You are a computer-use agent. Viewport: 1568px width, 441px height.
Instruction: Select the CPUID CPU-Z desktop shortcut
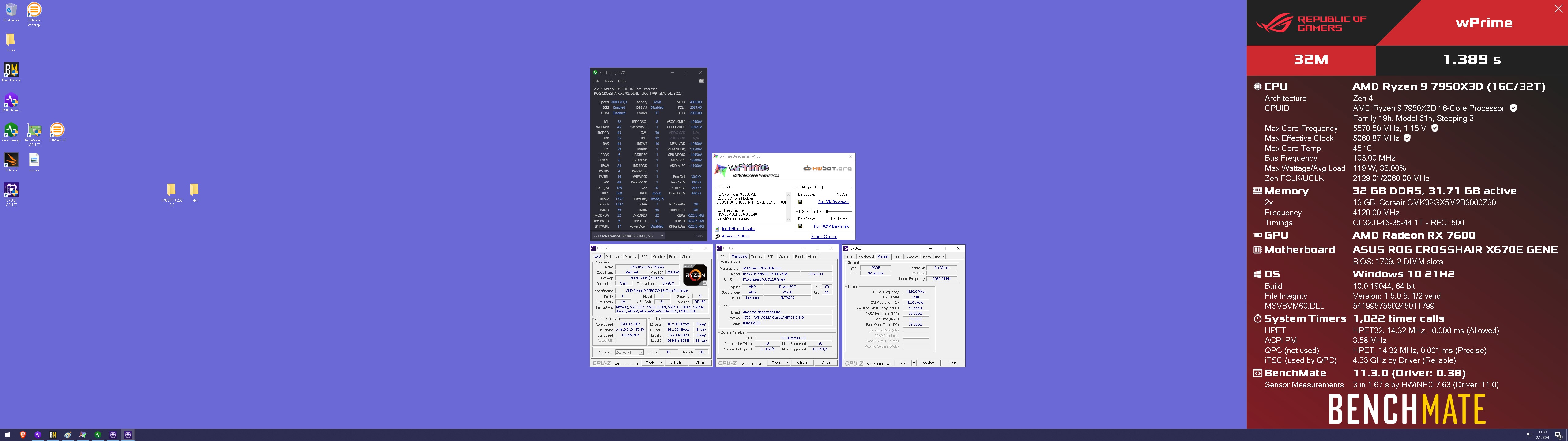tap(11, 194)
